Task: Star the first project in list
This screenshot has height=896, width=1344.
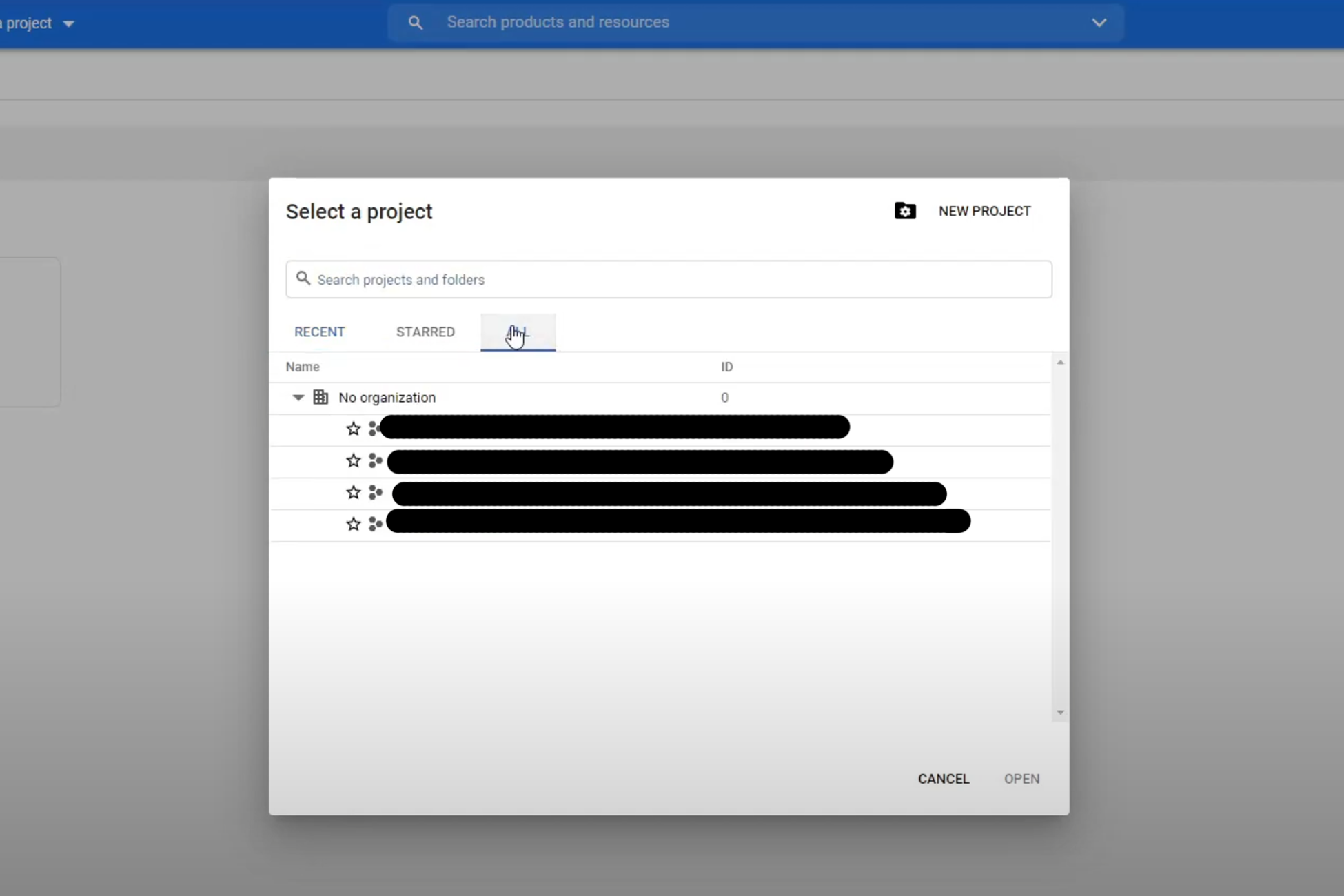Action: 353,429
